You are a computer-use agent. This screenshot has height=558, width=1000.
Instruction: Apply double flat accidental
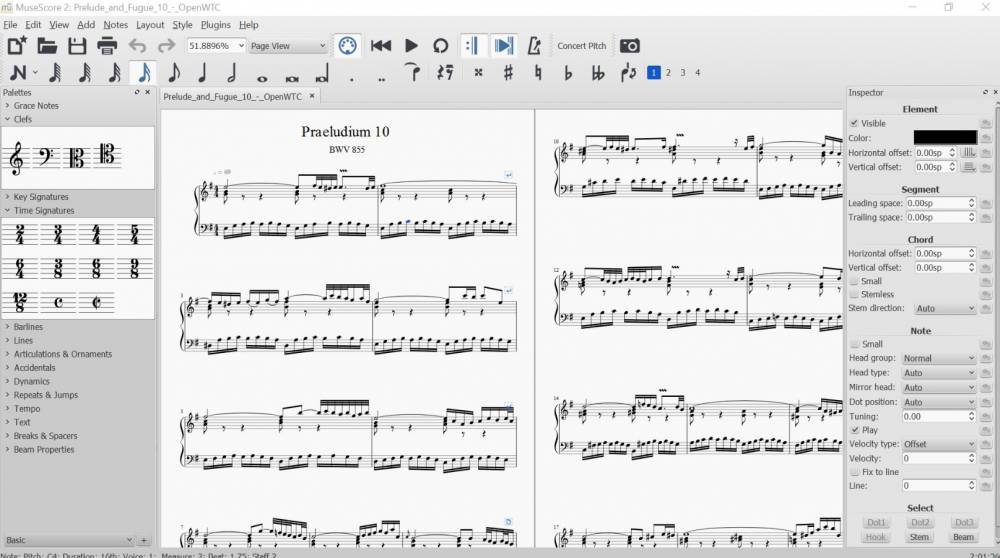point(598,73)
